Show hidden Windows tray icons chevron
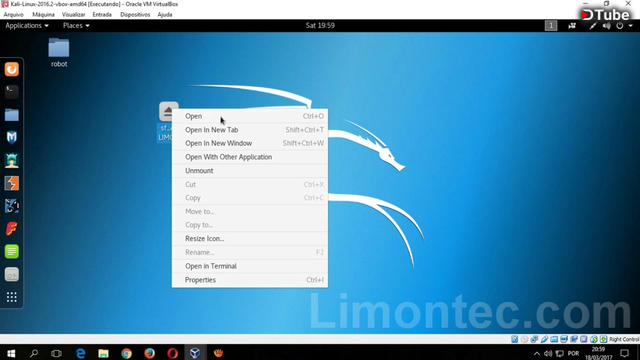640x360 pixels. click(537, 353)
